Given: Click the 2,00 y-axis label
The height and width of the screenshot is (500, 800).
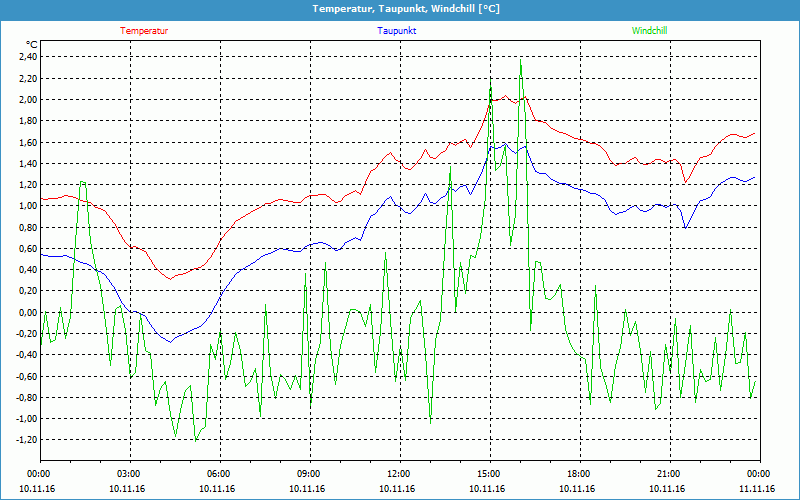Looking at the screenshot, I should tap(28, 99).
